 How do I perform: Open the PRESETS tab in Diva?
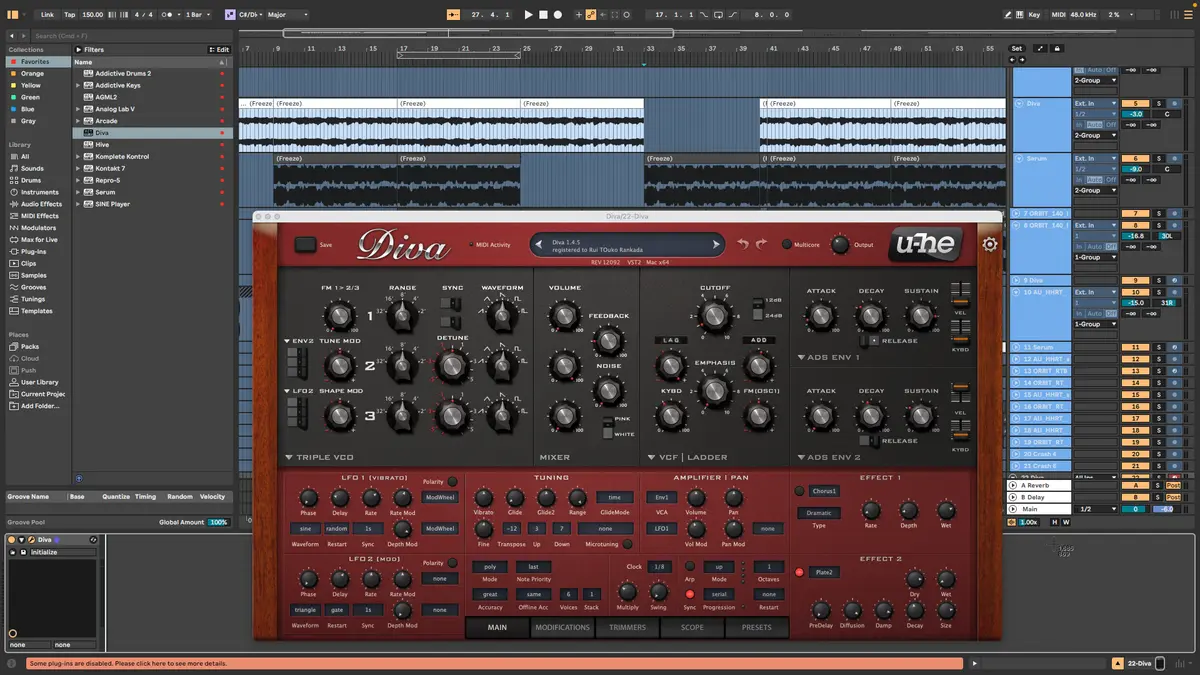(756, 627)
